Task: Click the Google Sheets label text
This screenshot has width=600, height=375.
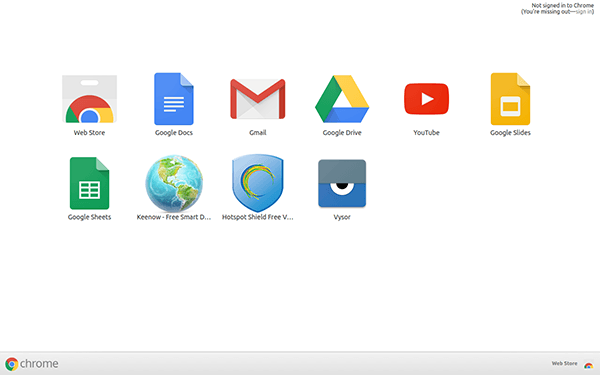Action: [90, 217]
